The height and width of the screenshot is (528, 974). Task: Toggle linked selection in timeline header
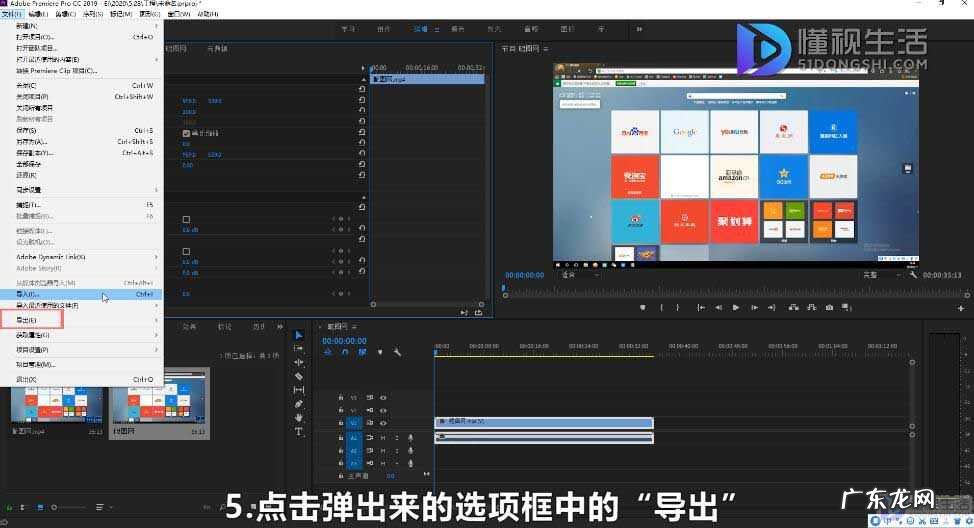tap(362, 353)
